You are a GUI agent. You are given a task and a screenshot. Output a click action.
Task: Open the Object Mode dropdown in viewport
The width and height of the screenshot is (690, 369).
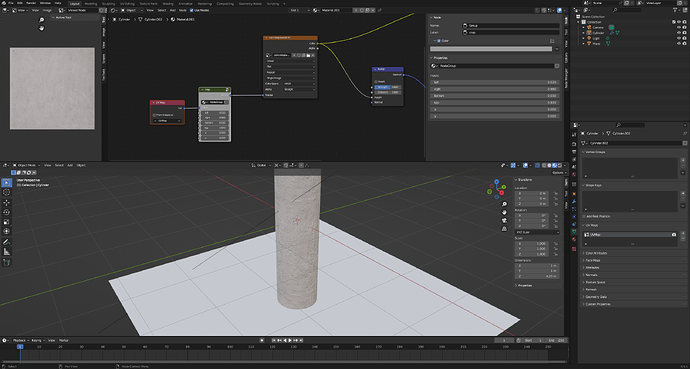(x=26, y=165)
